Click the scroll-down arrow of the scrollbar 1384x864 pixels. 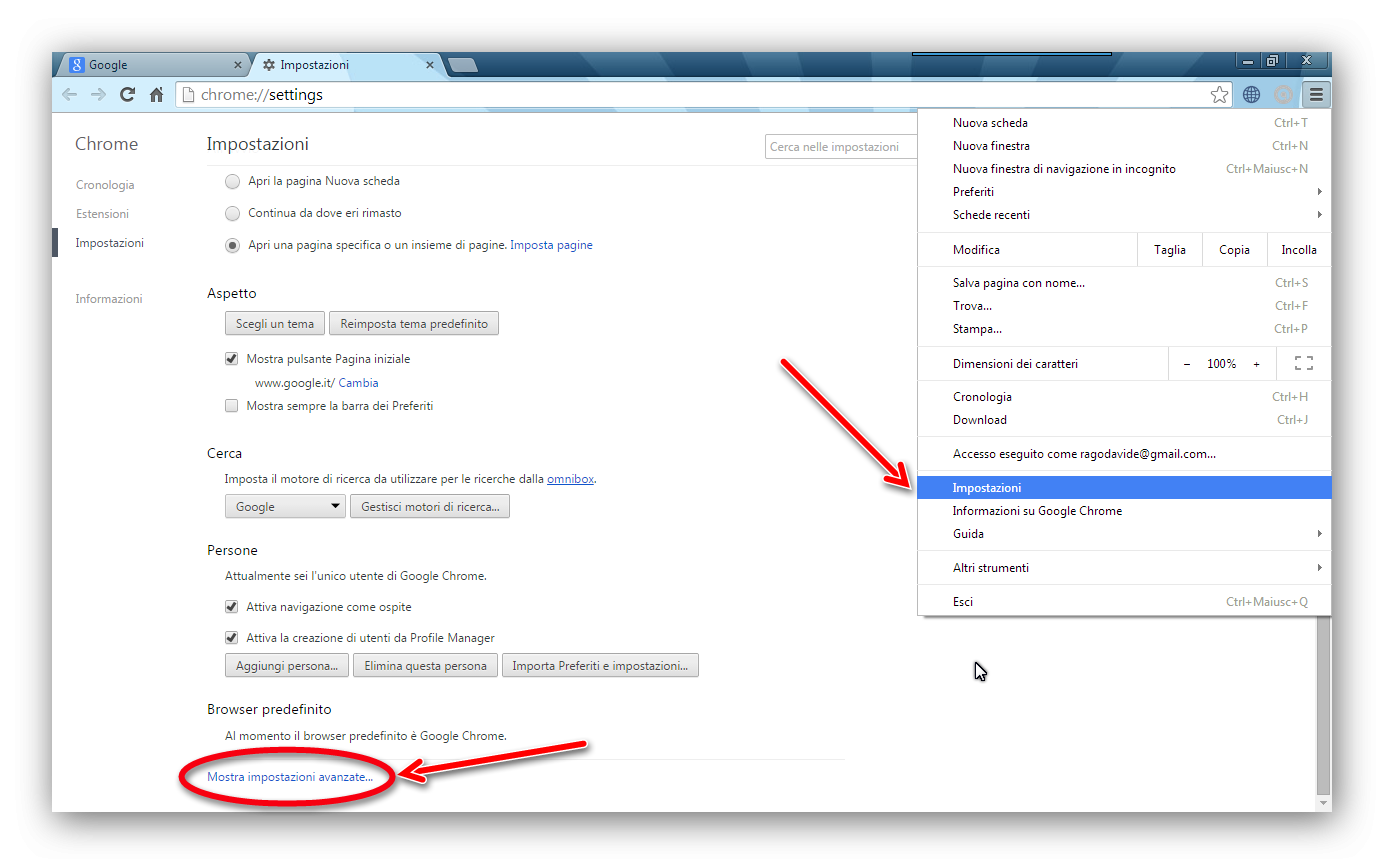tap(1324, 803)
